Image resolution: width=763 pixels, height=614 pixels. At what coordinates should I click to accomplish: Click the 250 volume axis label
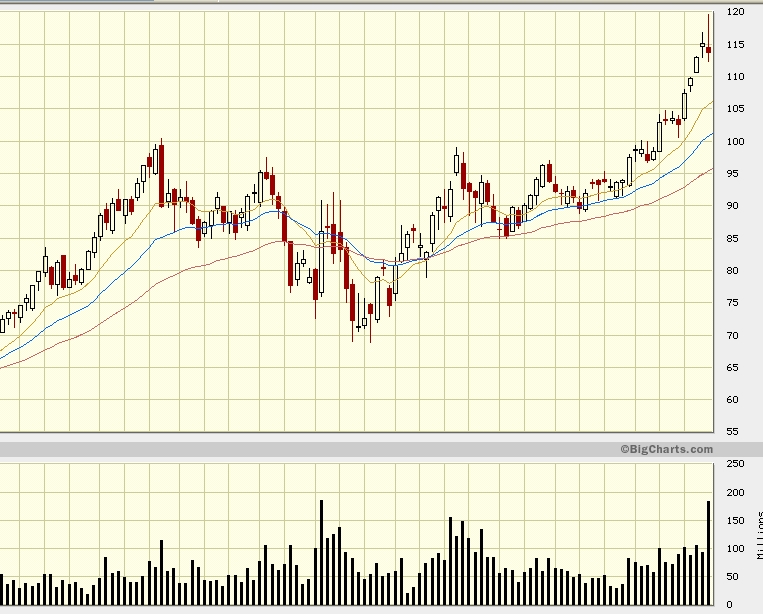point(735,465)
